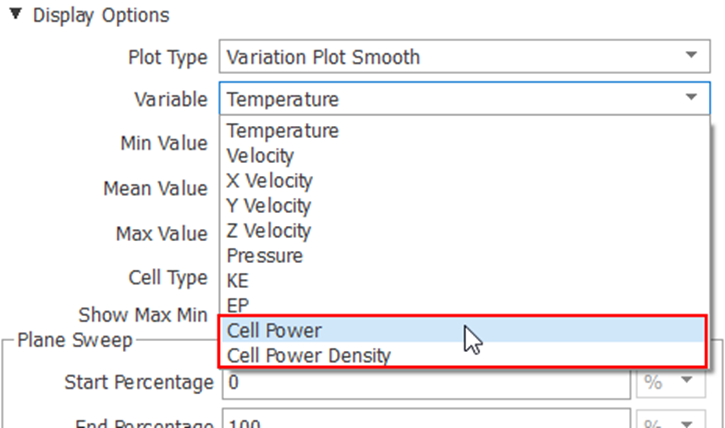Select Temperature from the variable list

tap(283, 131)
